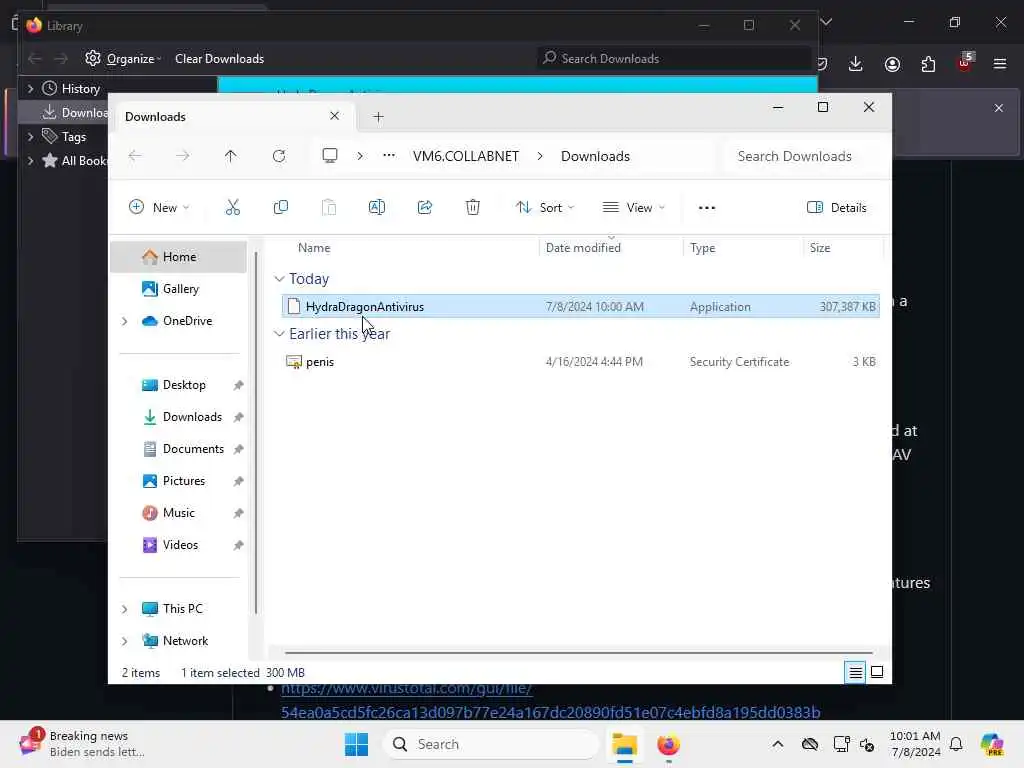The image size is (1024, 768).
Task: Add a new Explorer tab with plus button
Action: coord(378,117)
